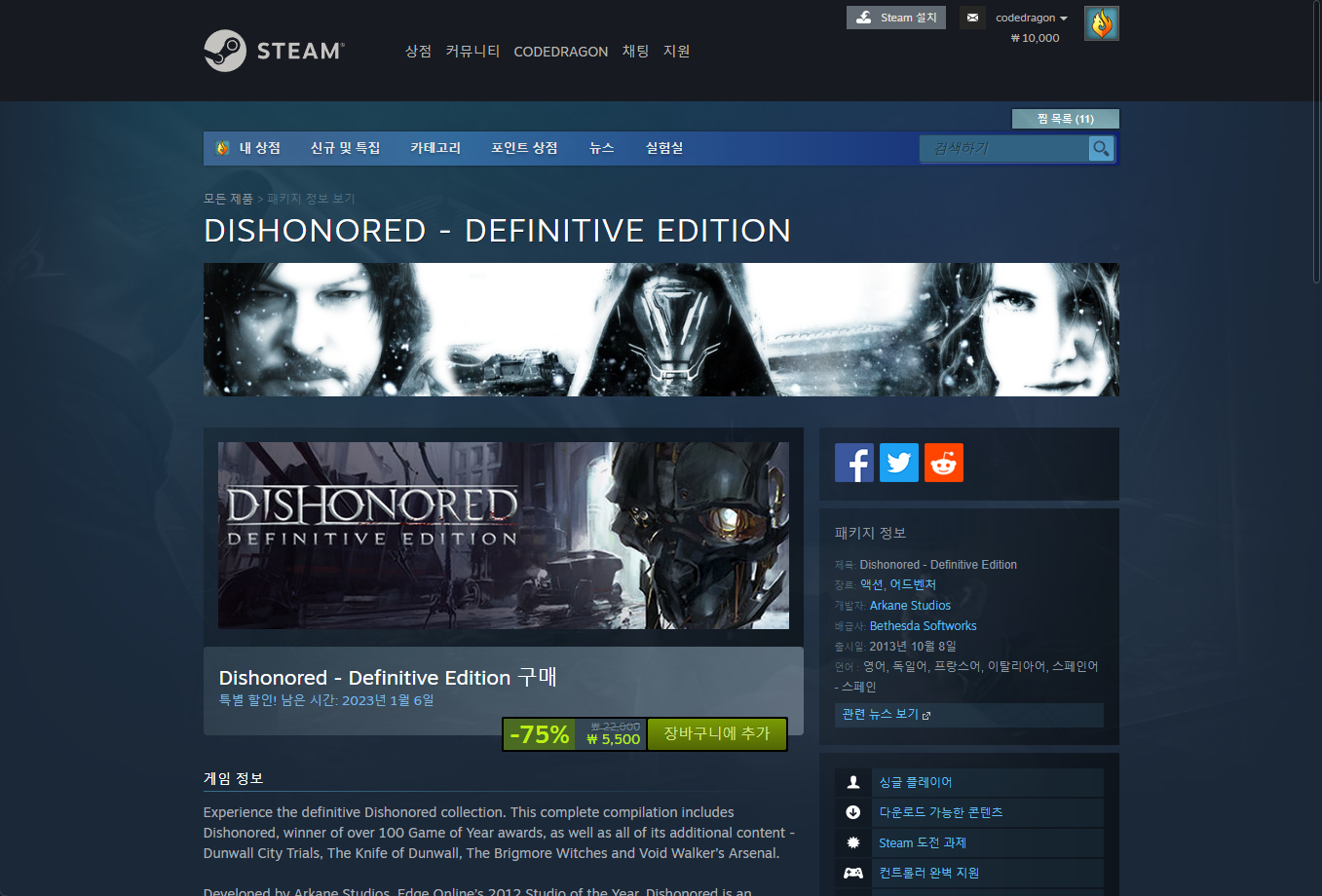This screenshot has width=1322, height=896.
Task: Open the CODEDRAGON profile menu
Action: 561,52
